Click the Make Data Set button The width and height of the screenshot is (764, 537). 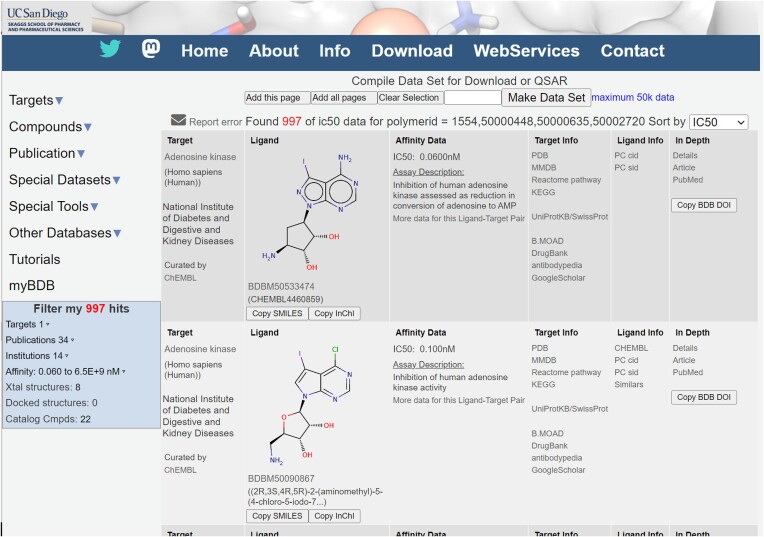tap(546, 97)
